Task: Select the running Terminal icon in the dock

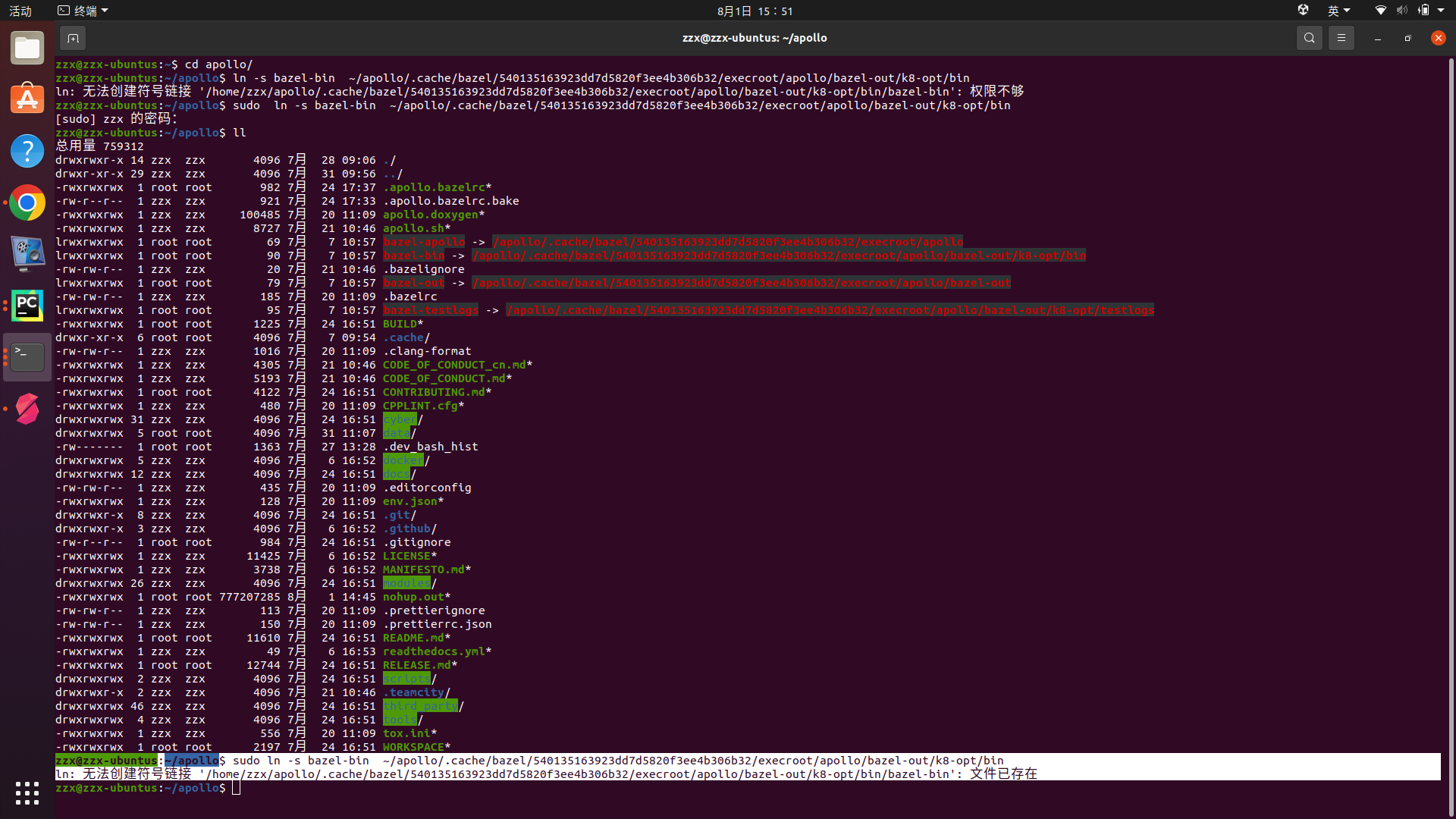Action: tap(27, 356)
